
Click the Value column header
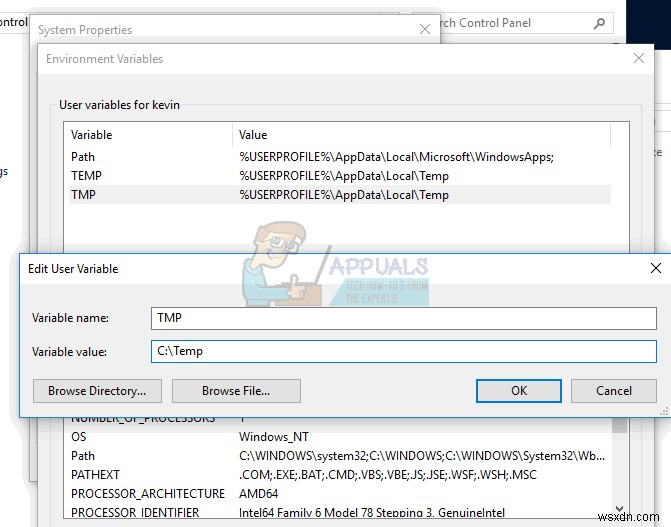pyautogui.click(x=422, y=135)
